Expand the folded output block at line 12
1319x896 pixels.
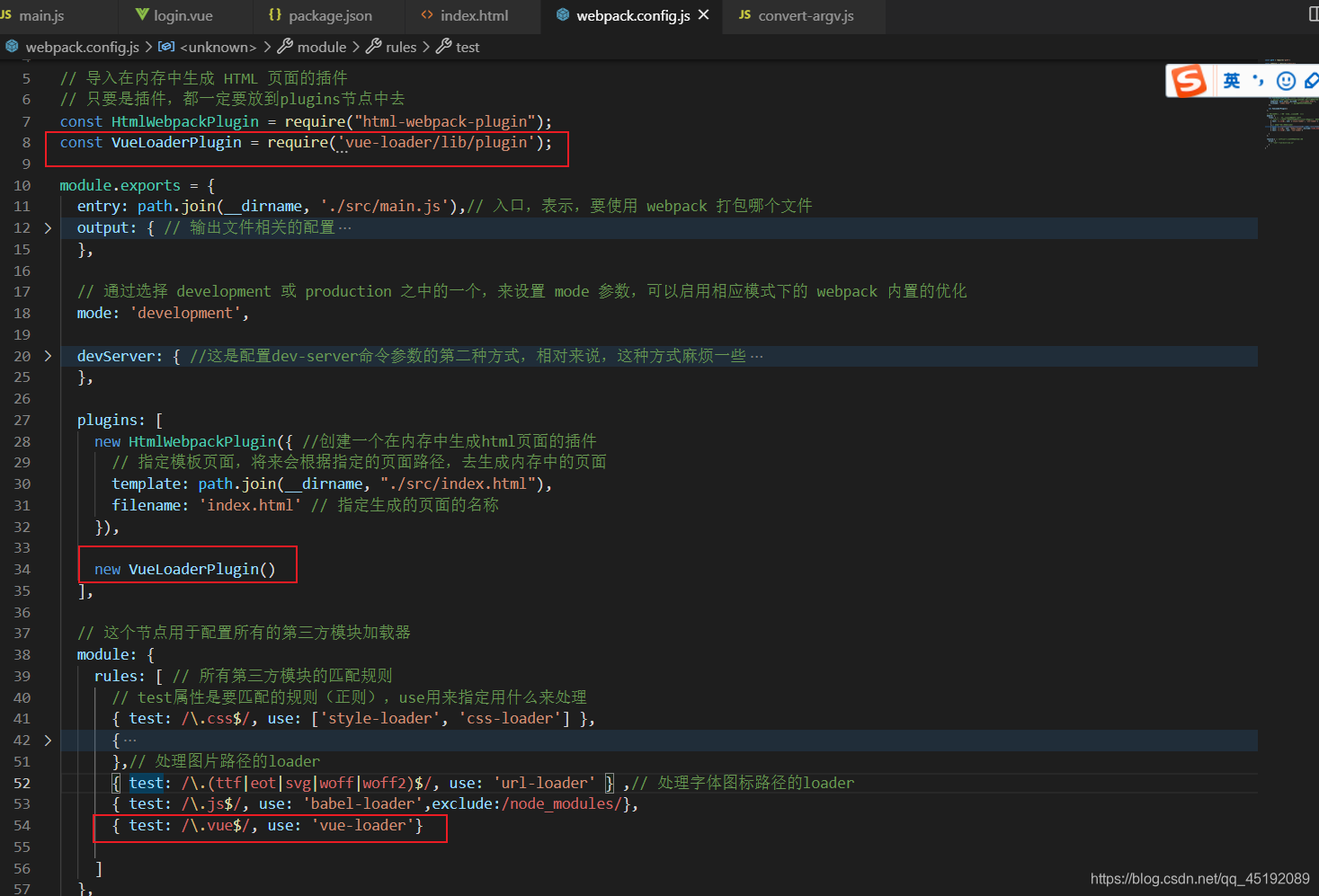pos(48,228)
